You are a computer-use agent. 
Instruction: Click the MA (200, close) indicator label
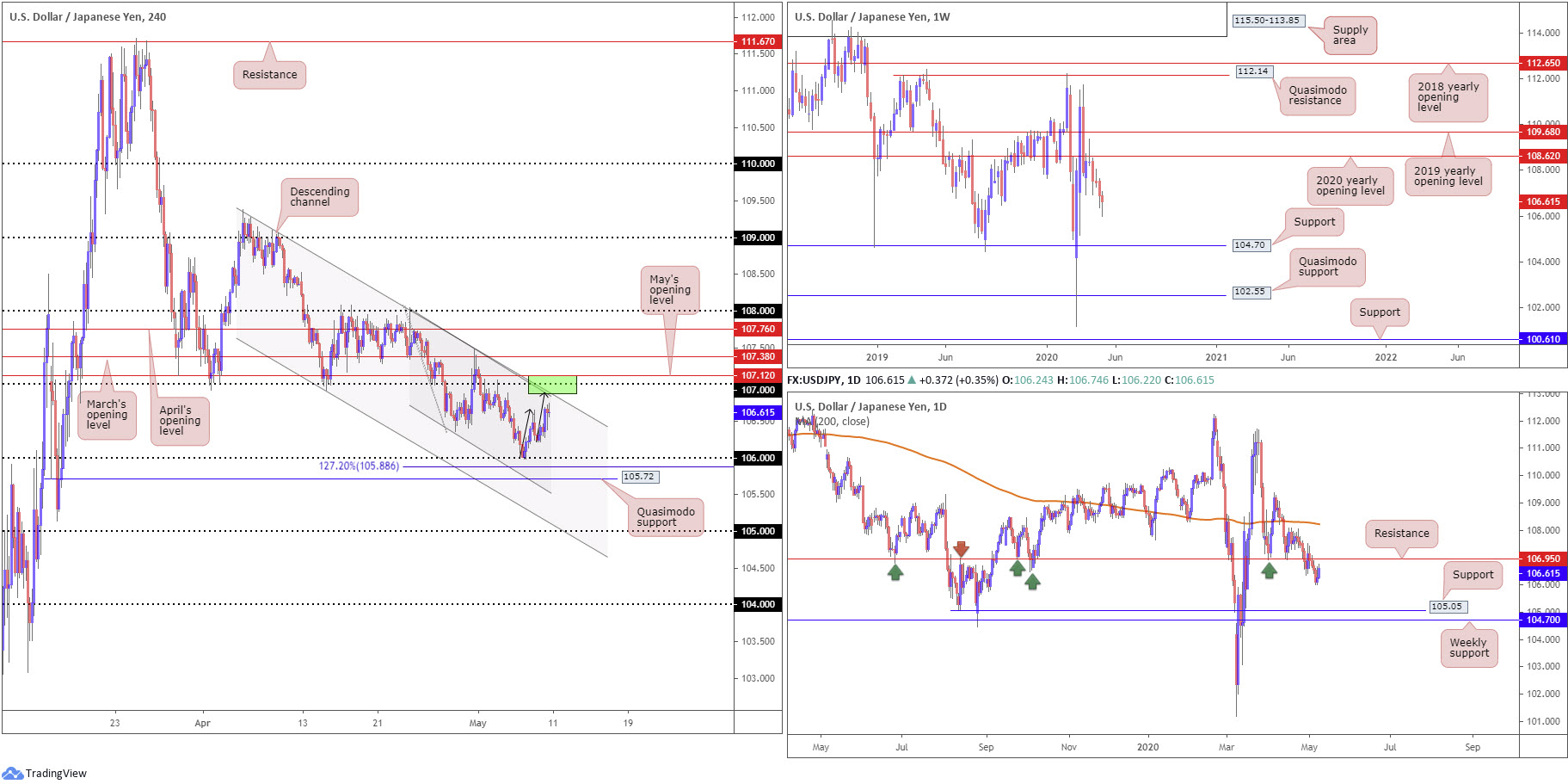pyautogui.click(x=833, y=421)
